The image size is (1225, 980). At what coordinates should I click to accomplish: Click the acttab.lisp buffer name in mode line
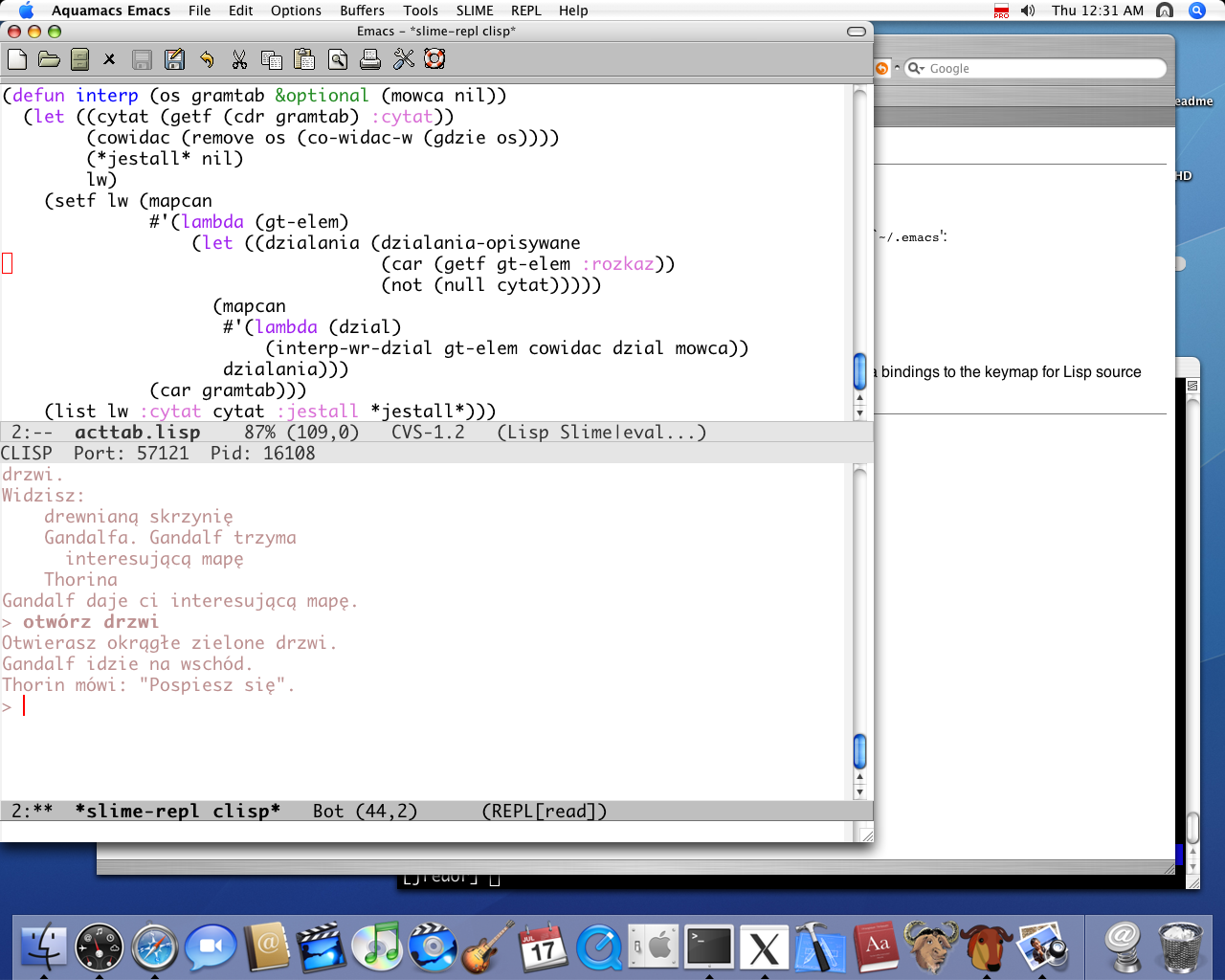point(138,433)
